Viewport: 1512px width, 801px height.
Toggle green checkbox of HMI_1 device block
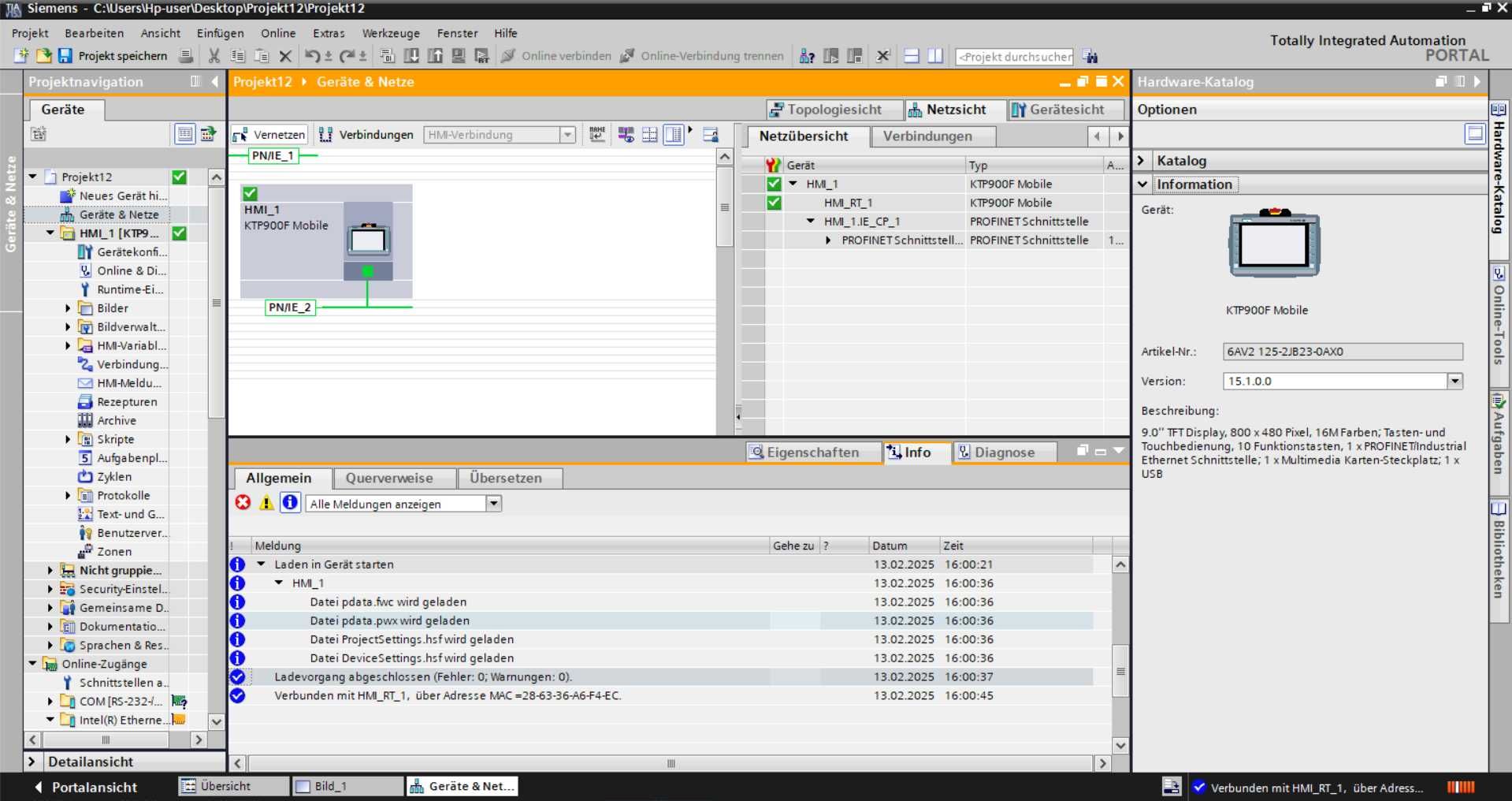click(251, 193)
